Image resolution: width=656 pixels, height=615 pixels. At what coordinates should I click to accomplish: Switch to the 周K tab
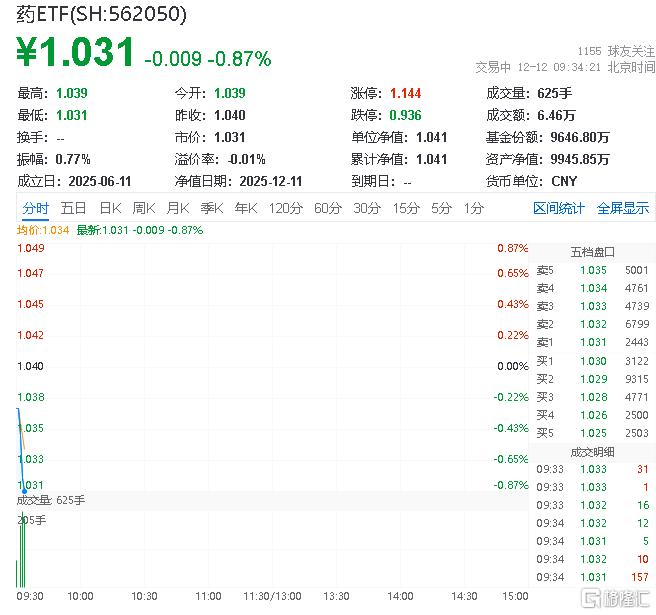(x=143, y=208)
